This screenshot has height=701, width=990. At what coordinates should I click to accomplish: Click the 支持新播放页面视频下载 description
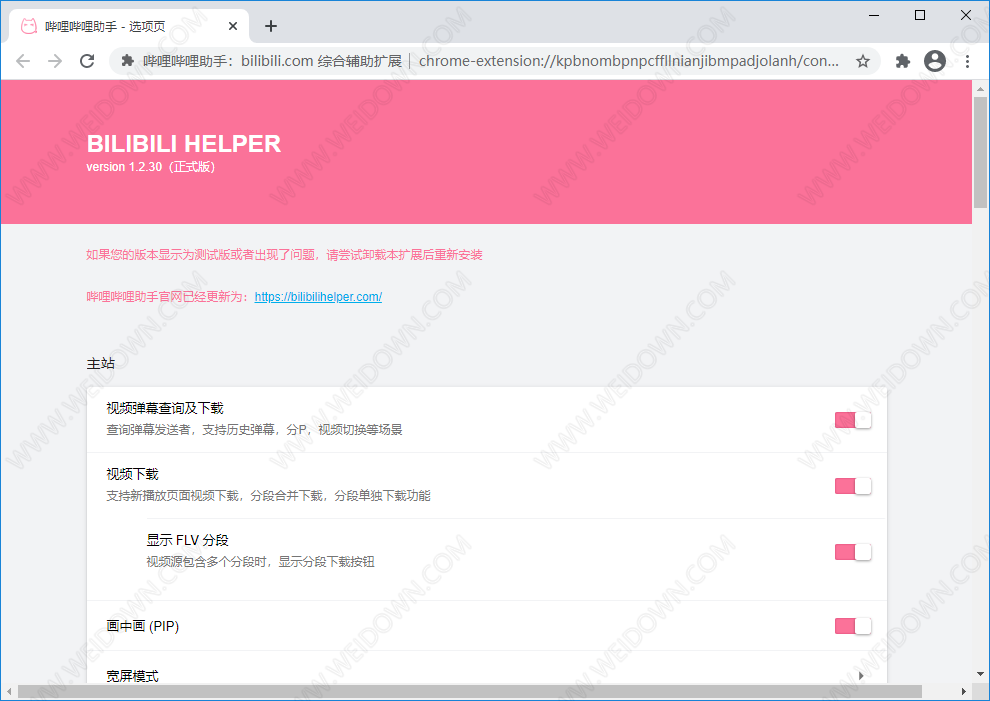(268, 496)
